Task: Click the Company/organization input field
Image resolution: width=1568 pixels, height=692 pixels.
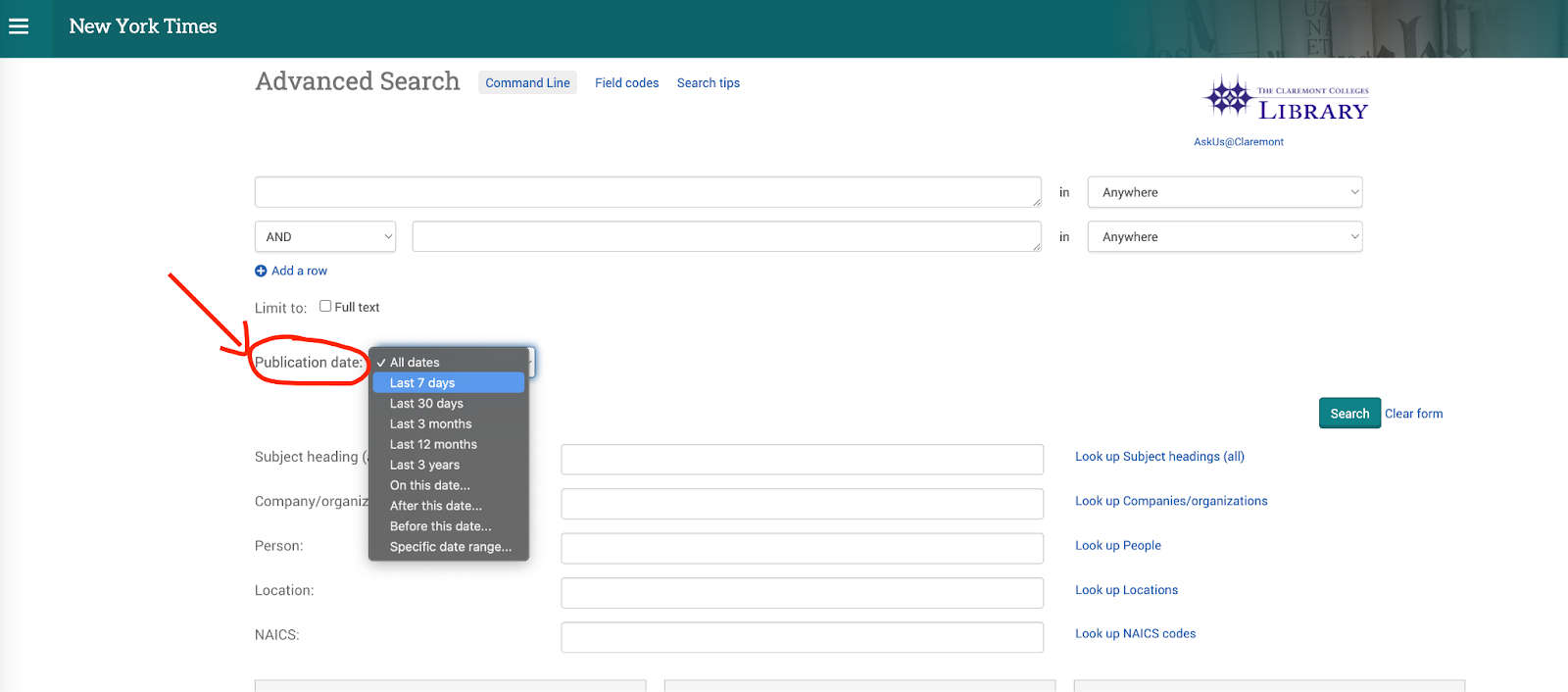Action: [x=803, y=504]
